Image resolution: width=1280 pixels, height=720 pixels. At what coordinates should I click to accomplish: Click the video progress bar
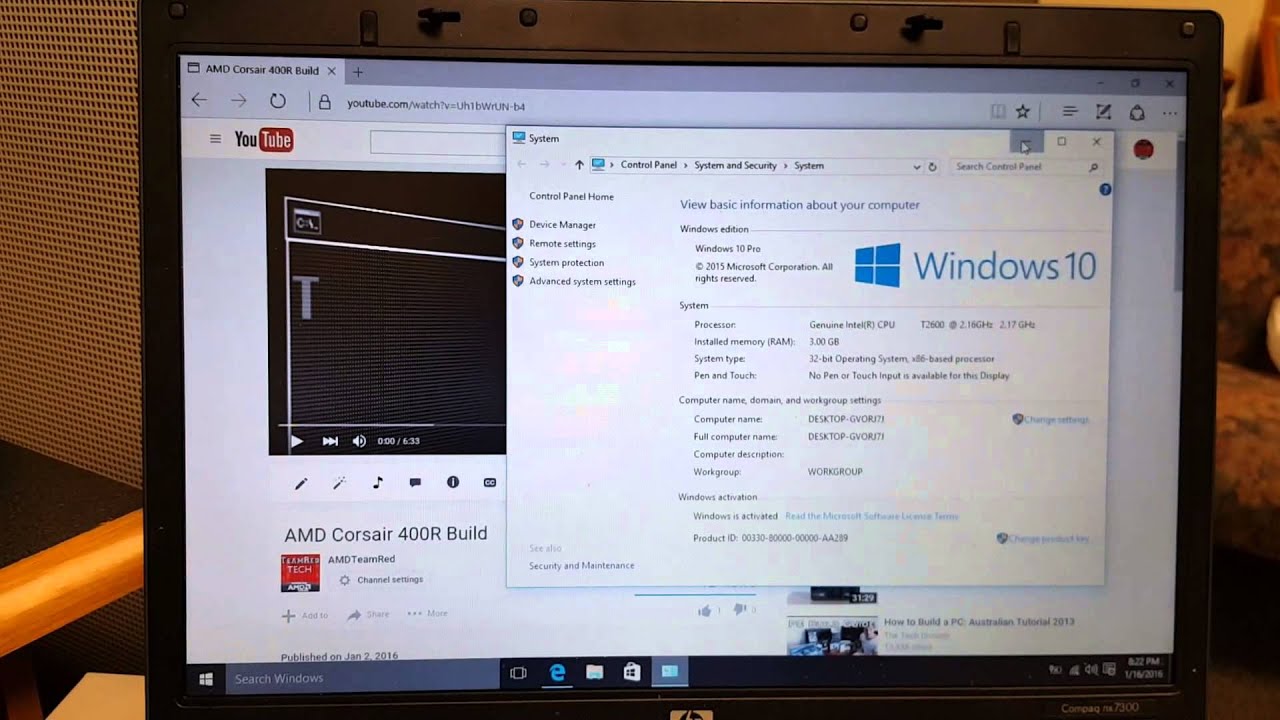click(x=392, y=425)
